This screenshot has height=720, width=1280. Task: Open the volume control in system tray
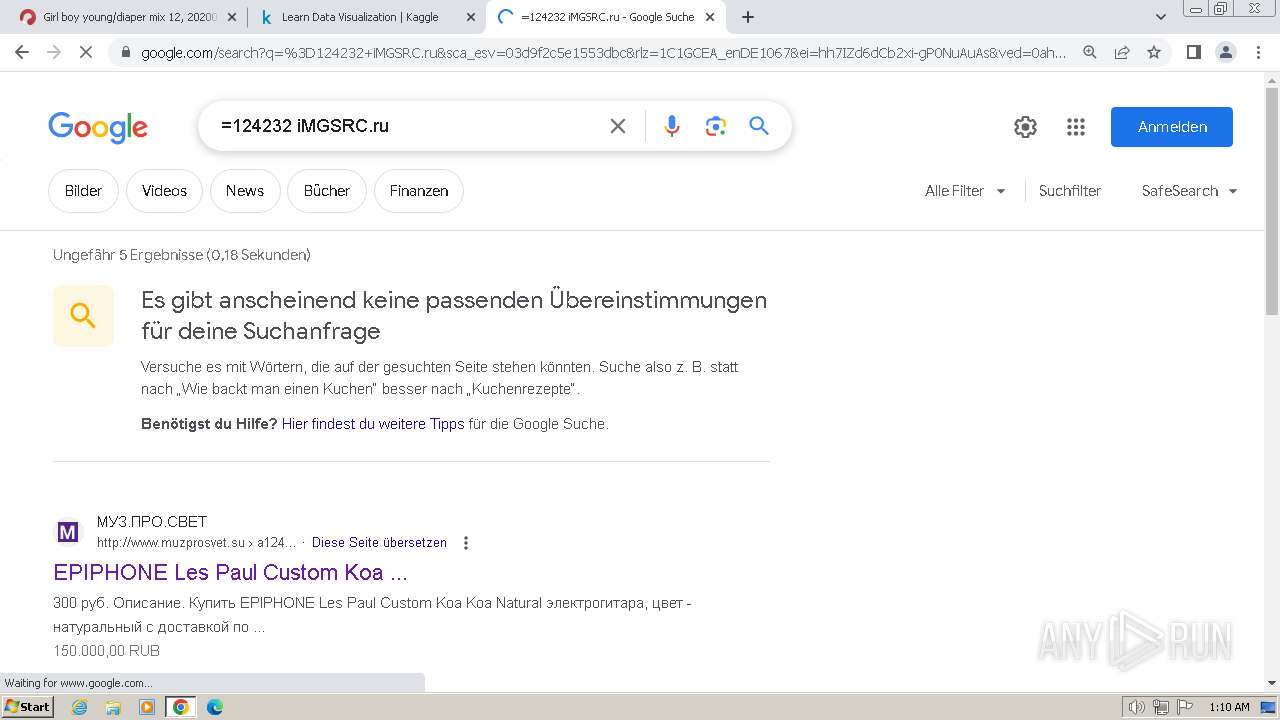point(1137,707)
